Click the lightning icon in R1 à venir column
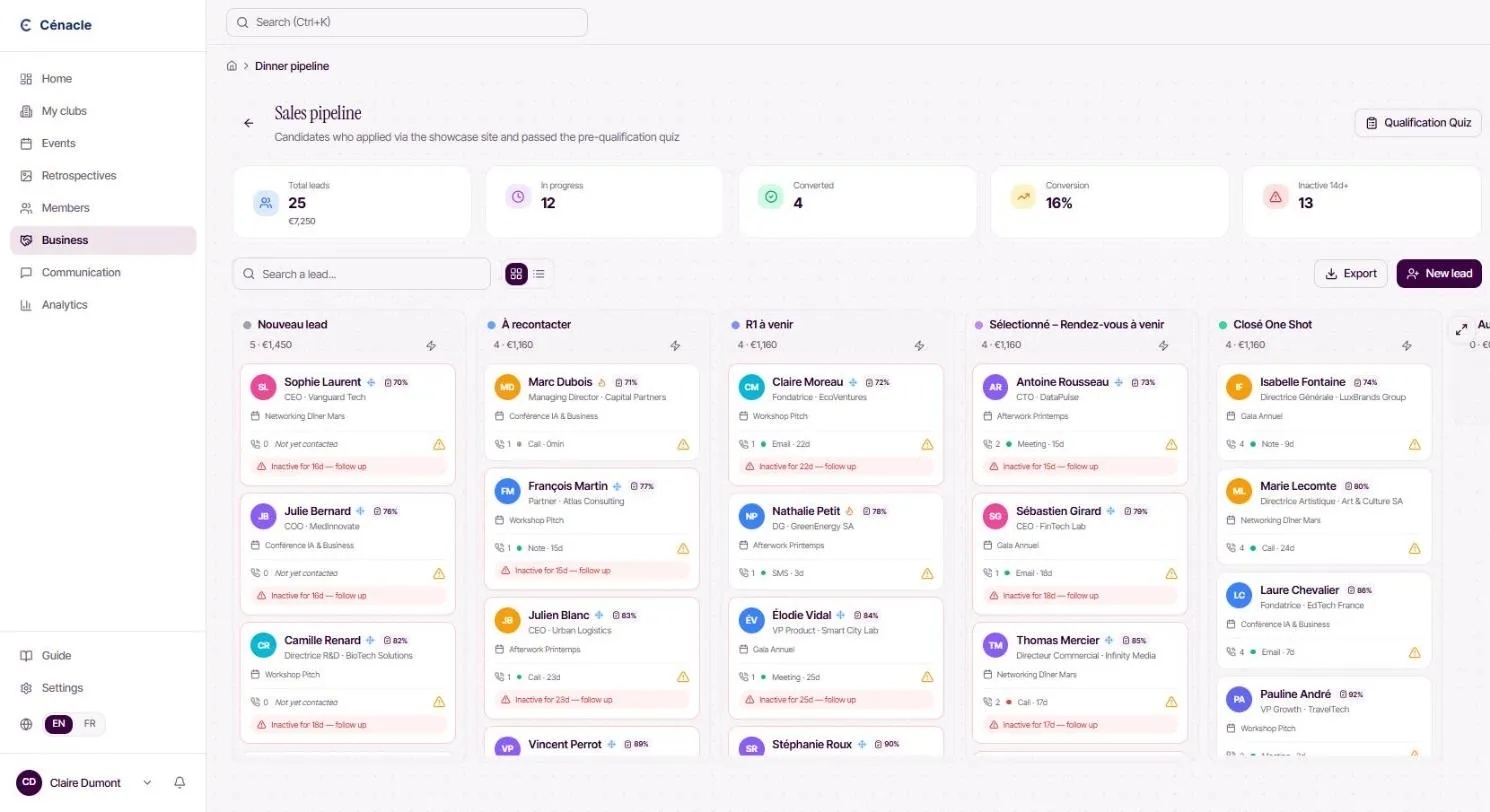Screen dimensions: 1490x812 click(x=920, y=346)
